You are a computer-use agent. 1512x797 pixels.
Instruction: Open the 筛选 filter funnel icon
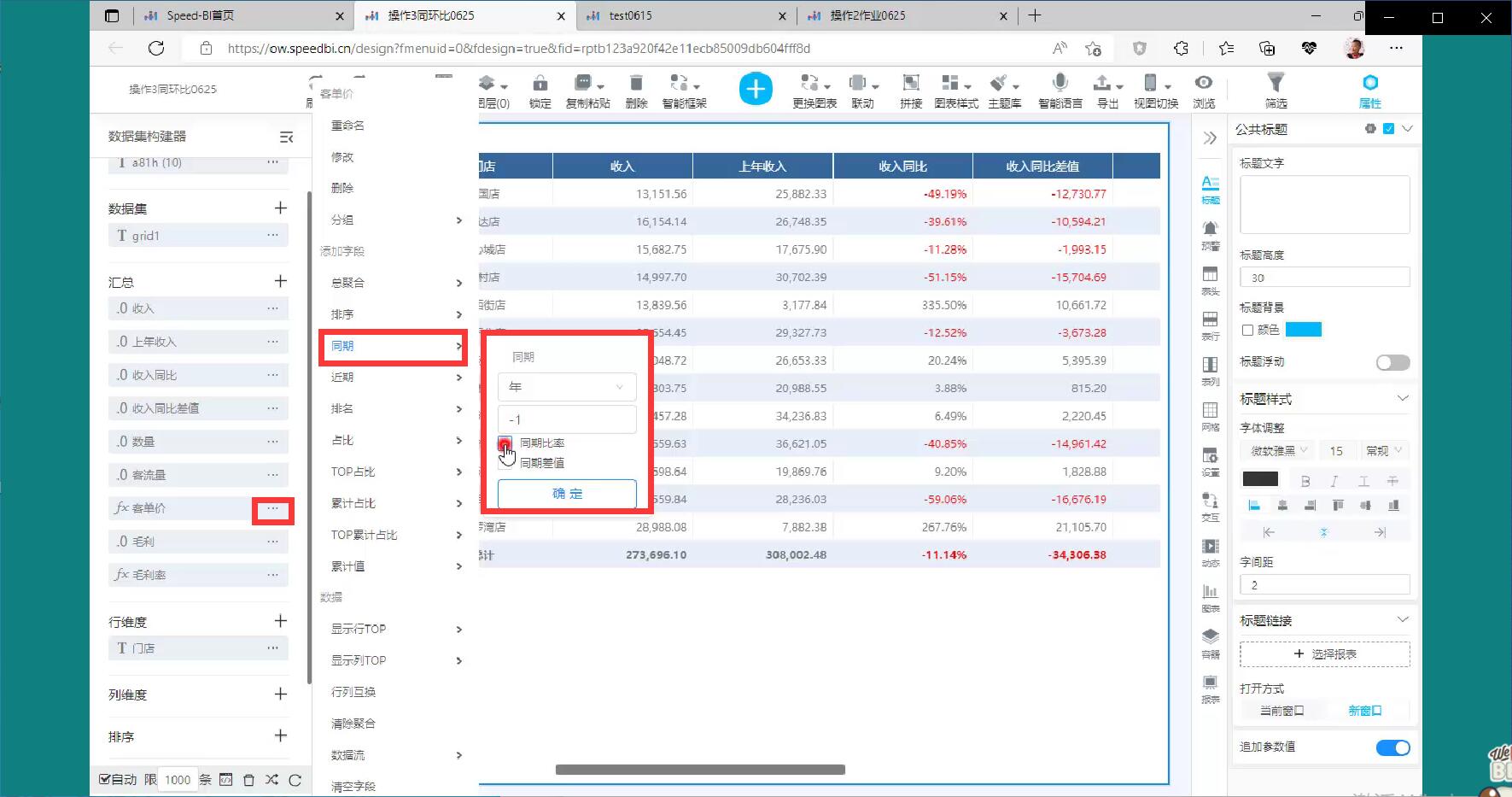point(1276,83)
